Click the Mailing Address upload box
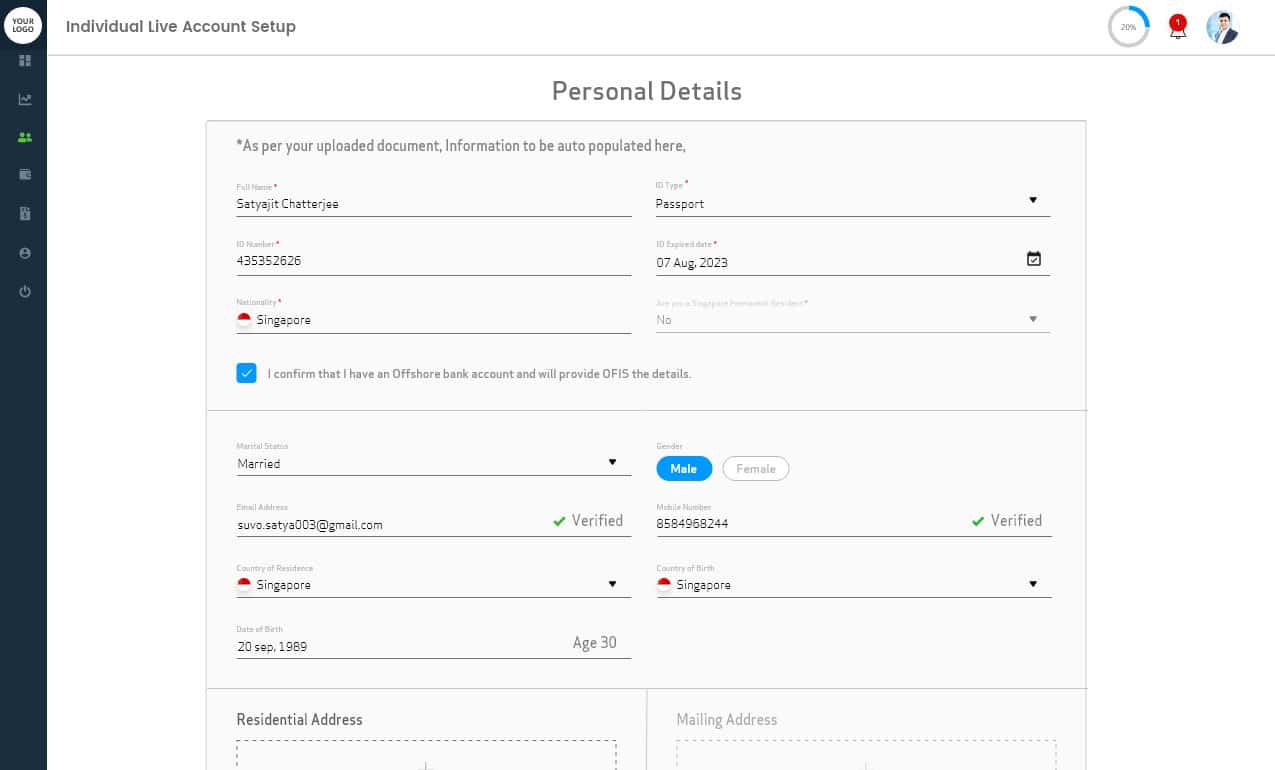Screen dimensions: 1275x770 [866, 755]
